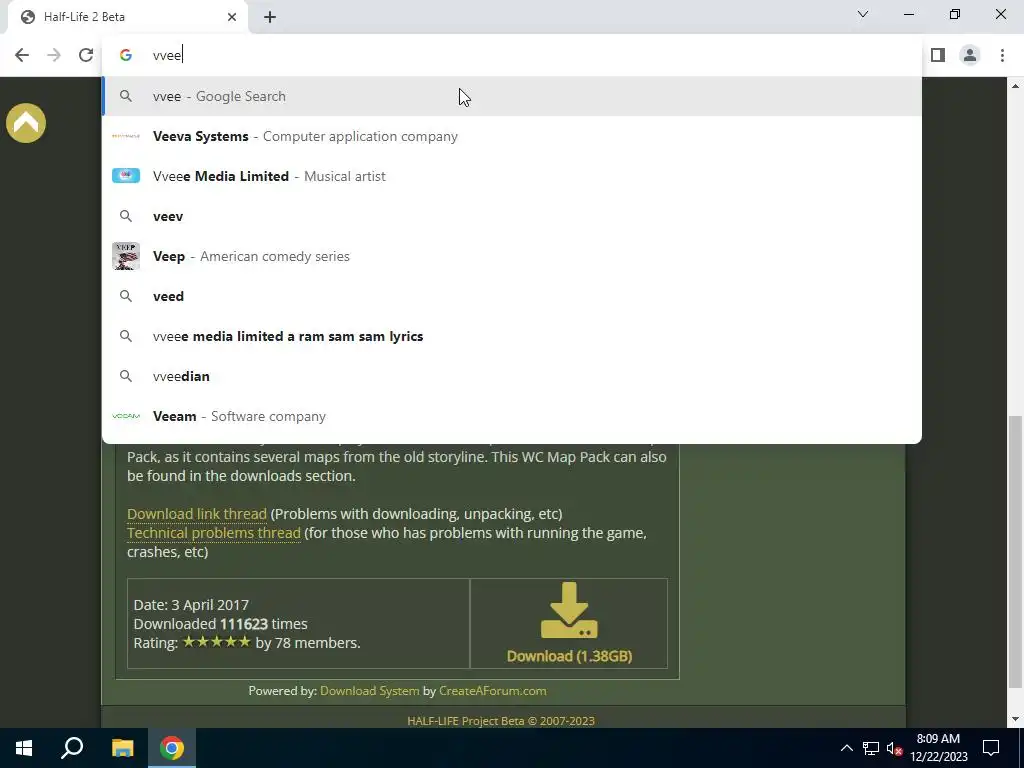Visit the CreateAForum.com link

492,690
